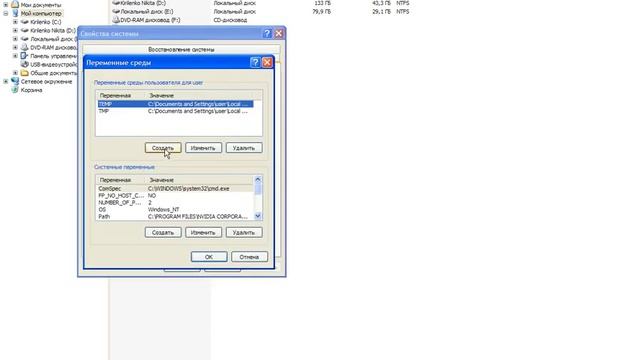This screenshot has width=640, height=360.
Task: Click DVD-RAM дисковод (F:) icon in file list
Action: (x=116, y=20)
